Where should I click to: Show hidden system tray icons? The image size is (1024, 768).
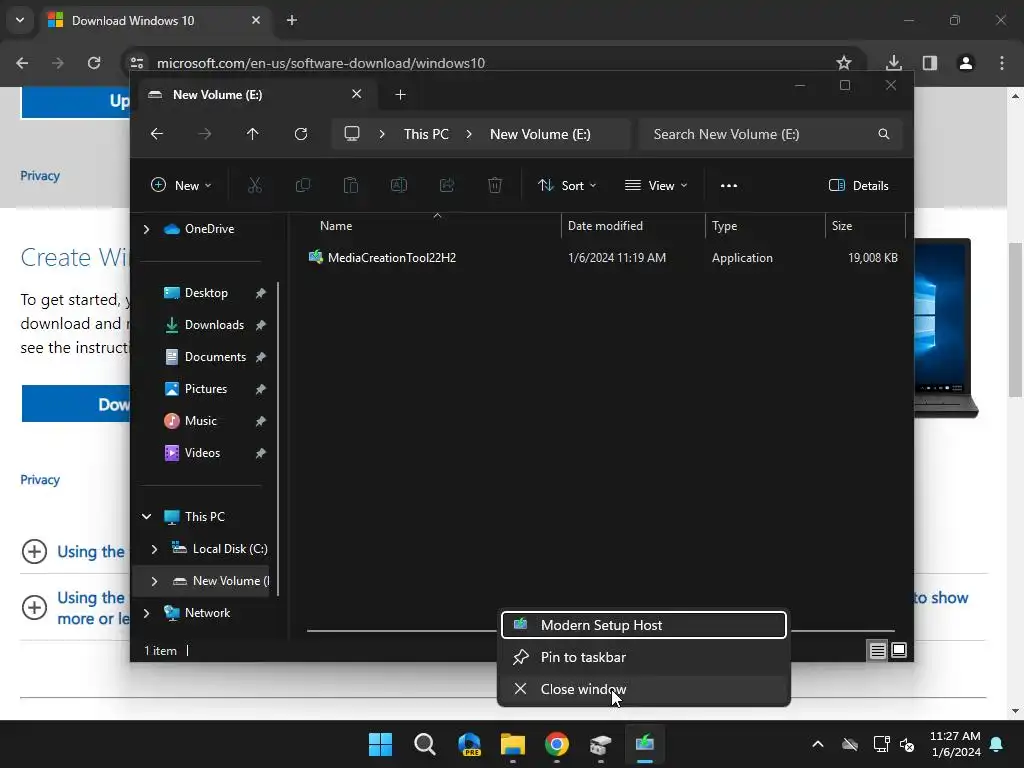coord(818,744)
